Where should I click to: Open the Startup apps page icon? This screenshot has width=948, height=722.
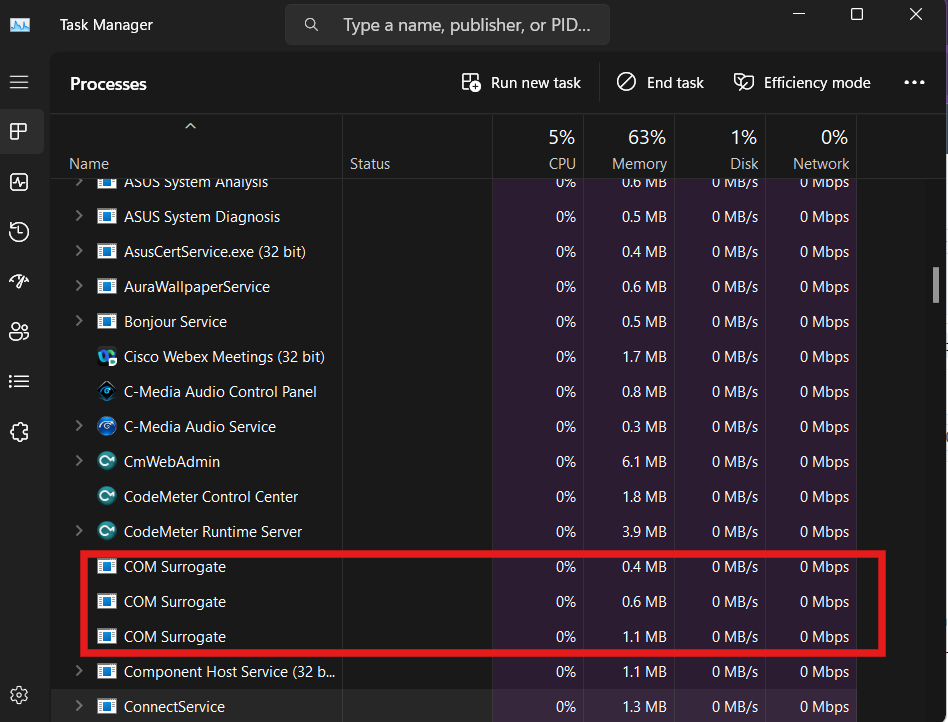(x=19, y=281)
